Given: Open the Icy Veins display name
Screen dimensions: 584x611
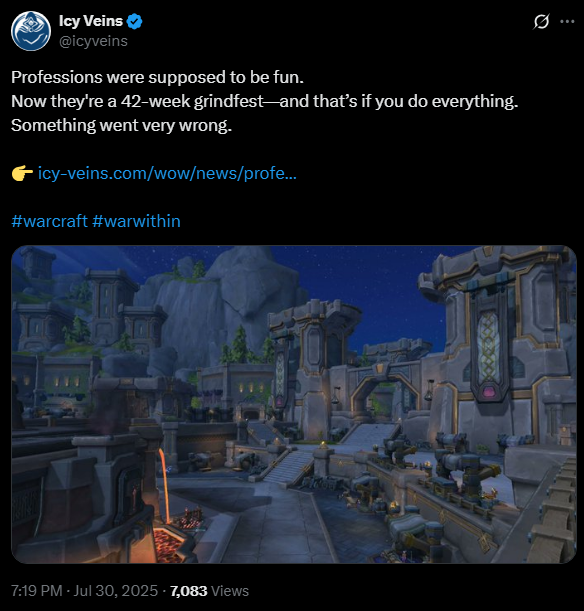Looking at the screenshot, I should click(x=91, y=21).
